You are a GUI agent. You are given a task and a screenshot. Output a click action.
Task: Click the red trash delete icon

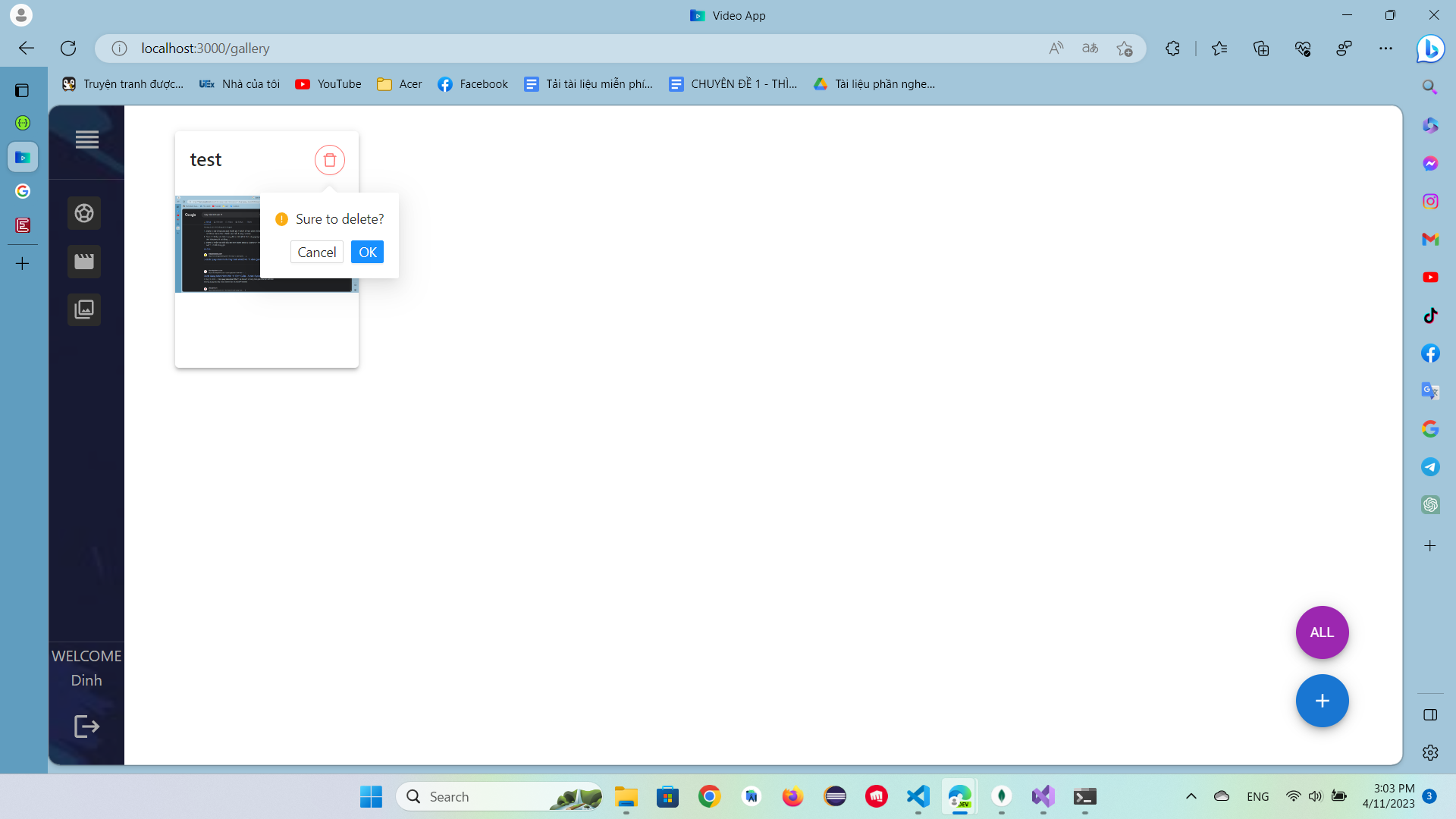point(329,160)
